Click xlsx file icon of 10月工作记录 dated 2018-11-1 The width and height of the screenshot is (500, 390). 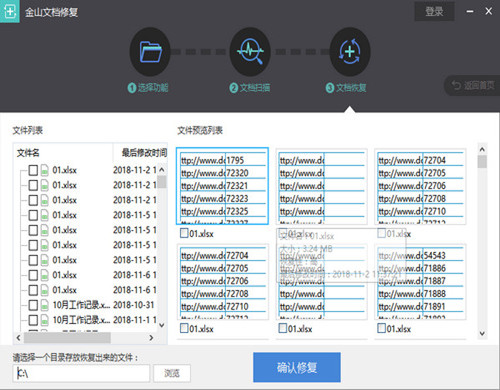pos(45,320)
